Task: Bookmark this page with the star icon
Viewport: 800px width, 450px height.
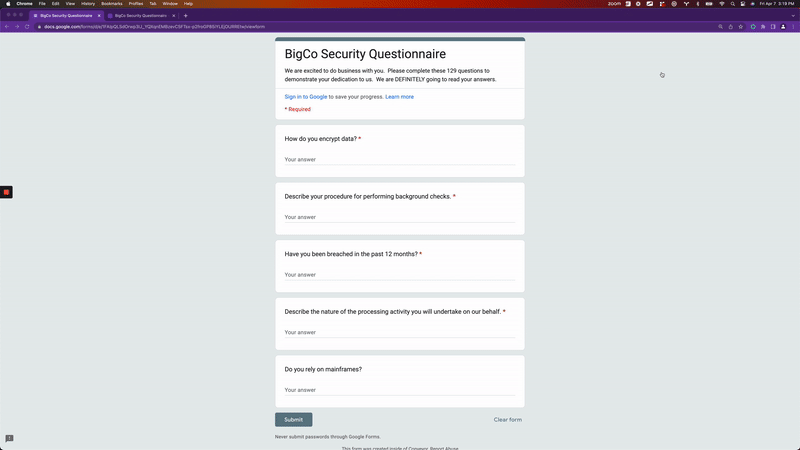Action: pyautogui.click(x=741, y=27)
